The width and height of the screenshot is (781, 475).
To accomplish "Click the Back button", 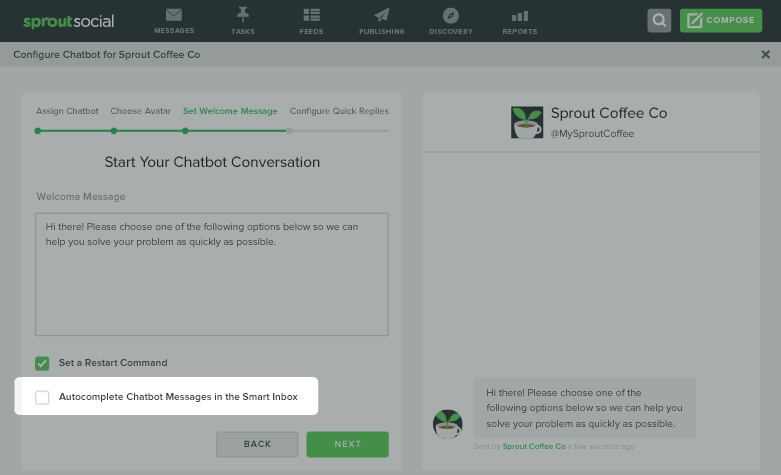I will point(257,444).
